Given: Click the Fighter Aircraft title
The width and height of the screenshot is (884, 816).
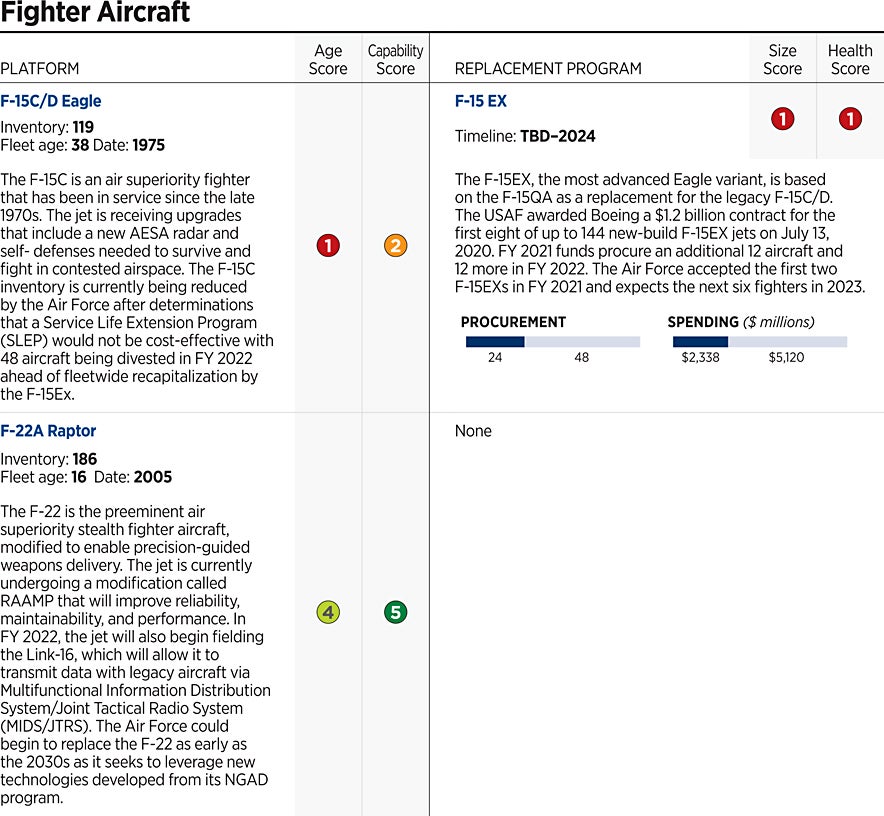Looking at the screenshot, I should tap(95, 14).
